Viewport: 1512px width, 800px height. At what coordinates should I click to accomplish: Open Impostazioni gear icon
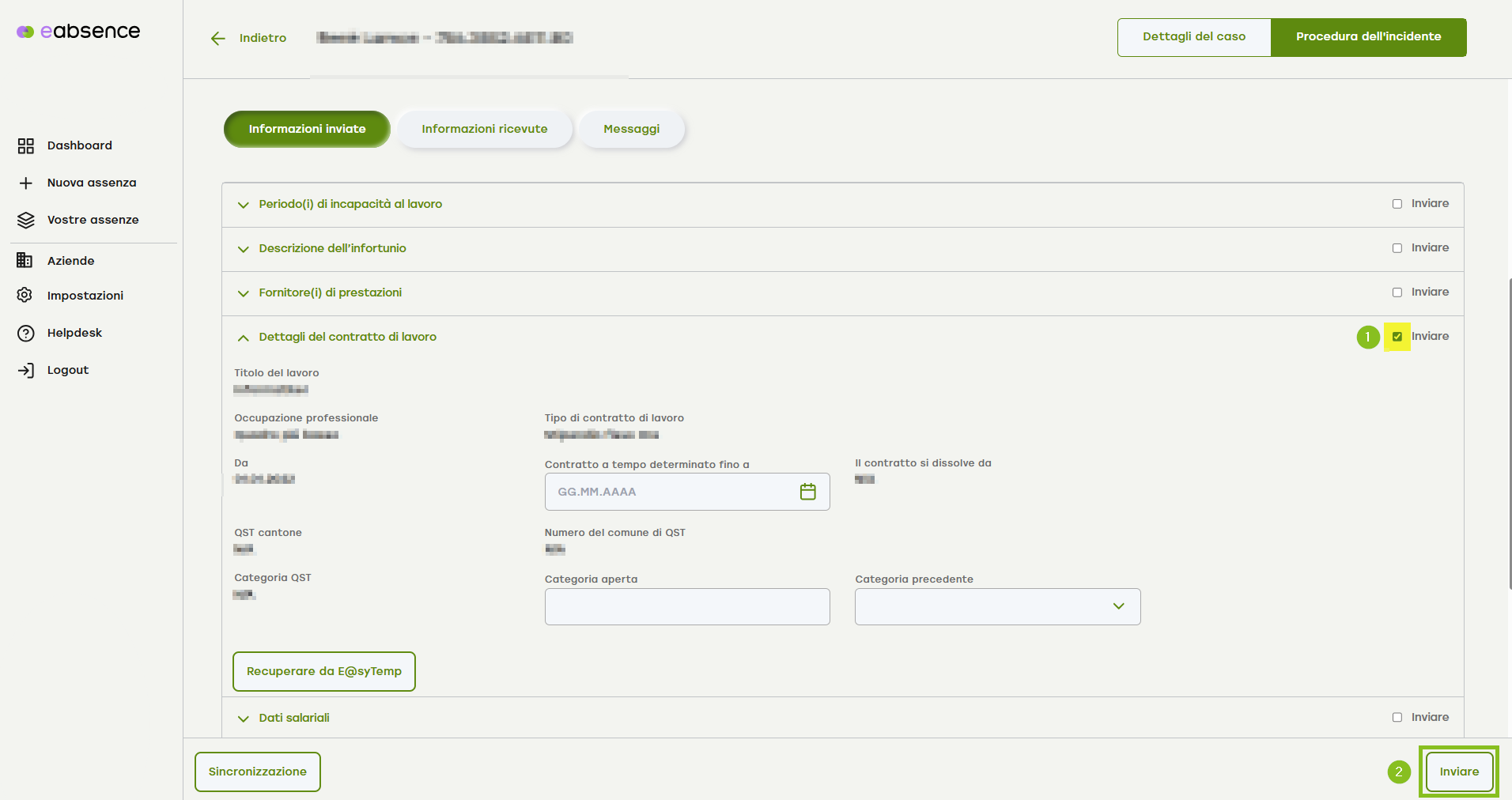(x=25, y=296)
